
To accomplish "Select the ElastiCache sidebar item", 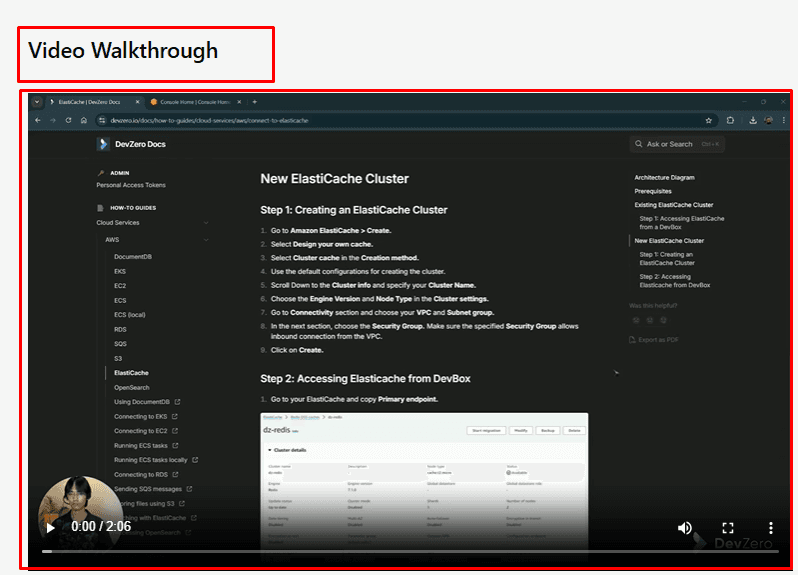I will [x=131, y=373].
